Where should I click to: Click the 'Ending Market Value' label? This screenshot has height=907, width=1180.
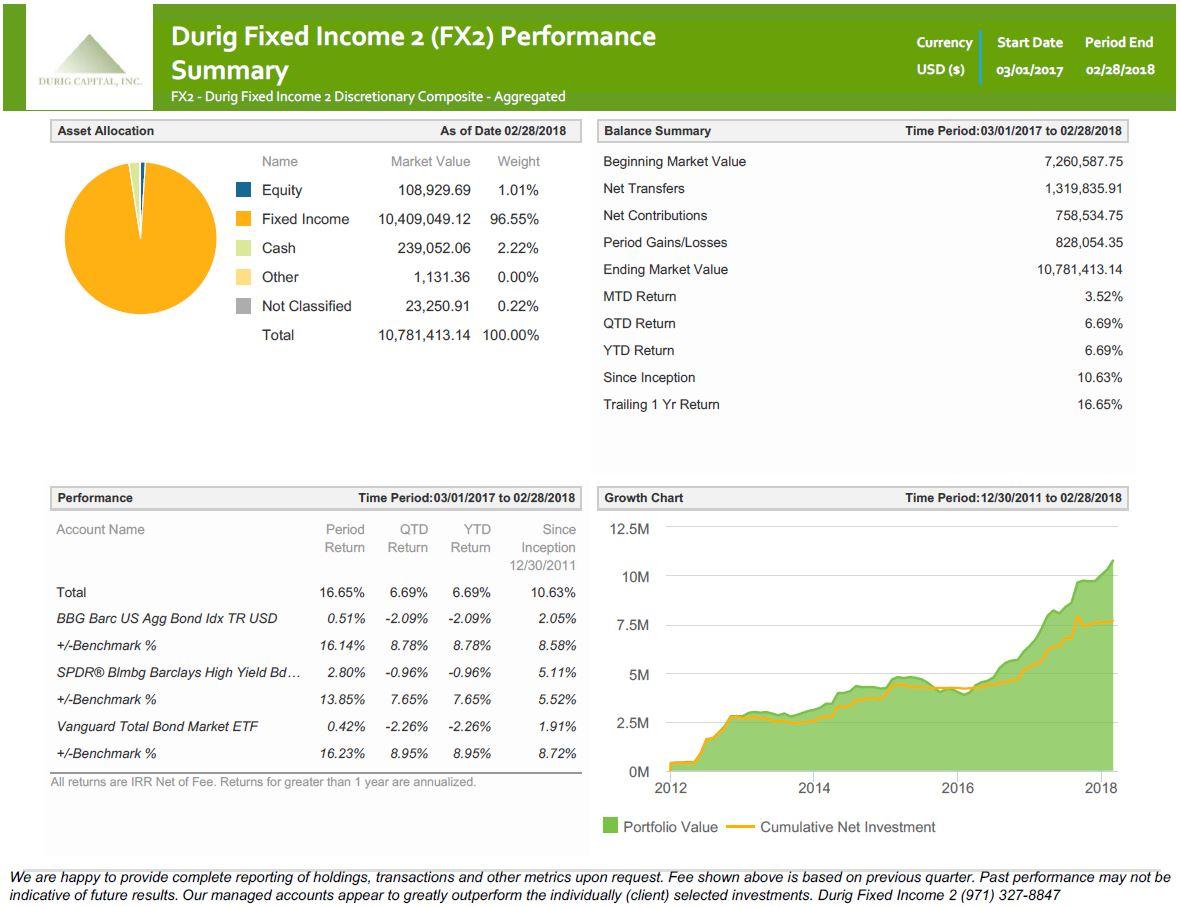pyautogui.click(x=665, y=269)
